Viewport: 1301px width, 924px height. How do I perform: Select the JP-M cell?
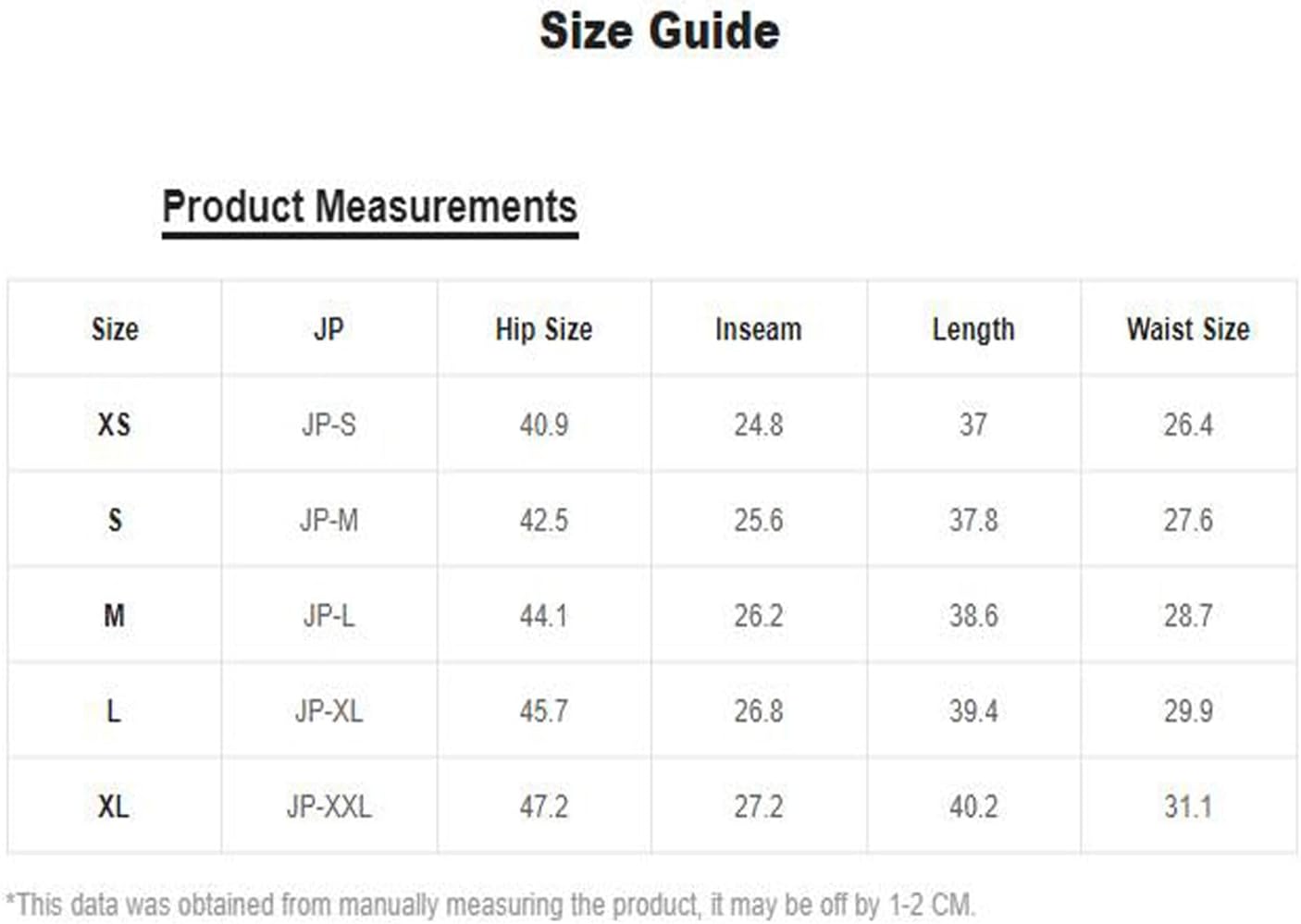(x=328, y=520)
